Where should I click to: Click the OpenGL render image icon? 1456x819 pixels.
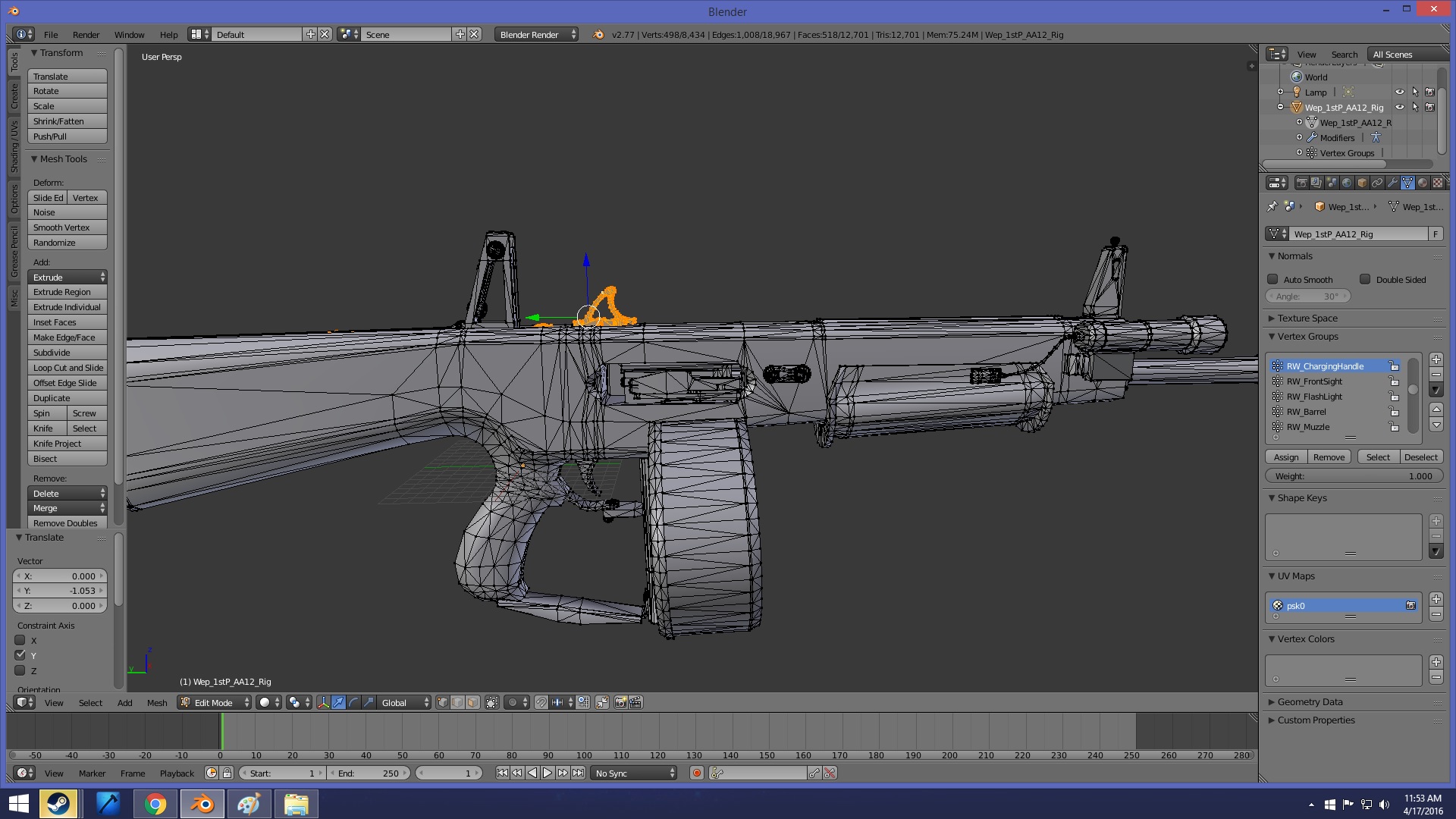coord(620,702)
